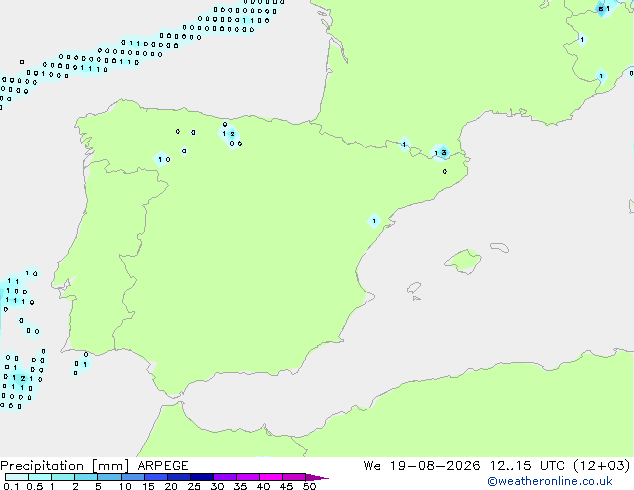This screenshot has width=634, height=490.
Task: Click the '12..15 UTC' time range text
Action: pos(526,465)
